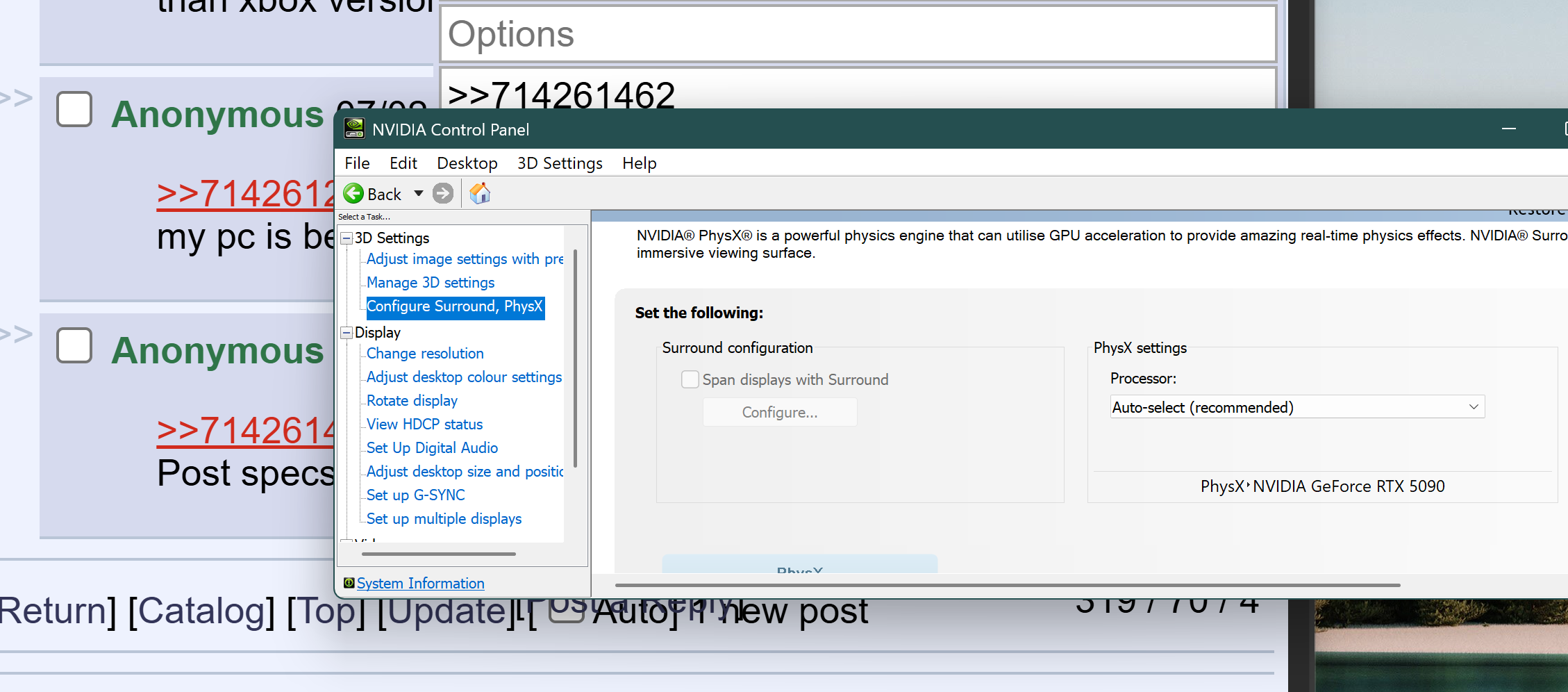
Task: Minimize the NVIDIA Control Panel window
Action: [x=1508, y=129]
